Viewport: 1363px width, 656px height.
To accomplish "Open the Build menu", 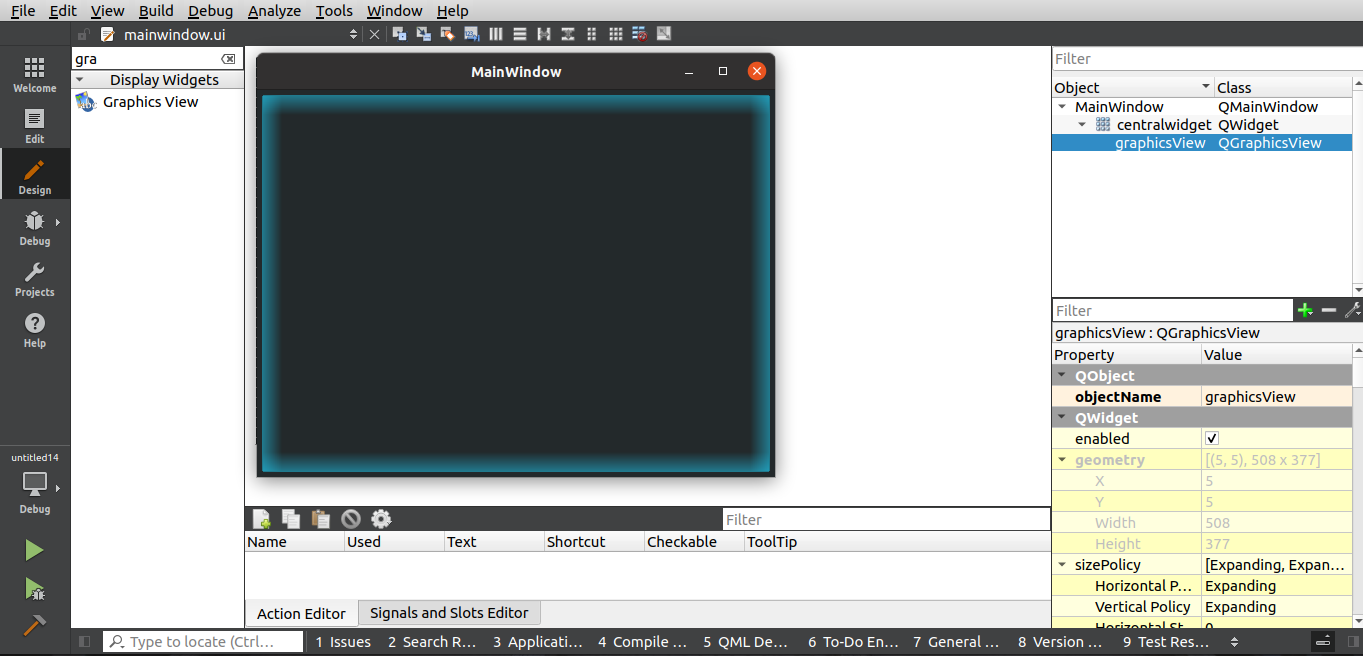I will click(156, 10).
